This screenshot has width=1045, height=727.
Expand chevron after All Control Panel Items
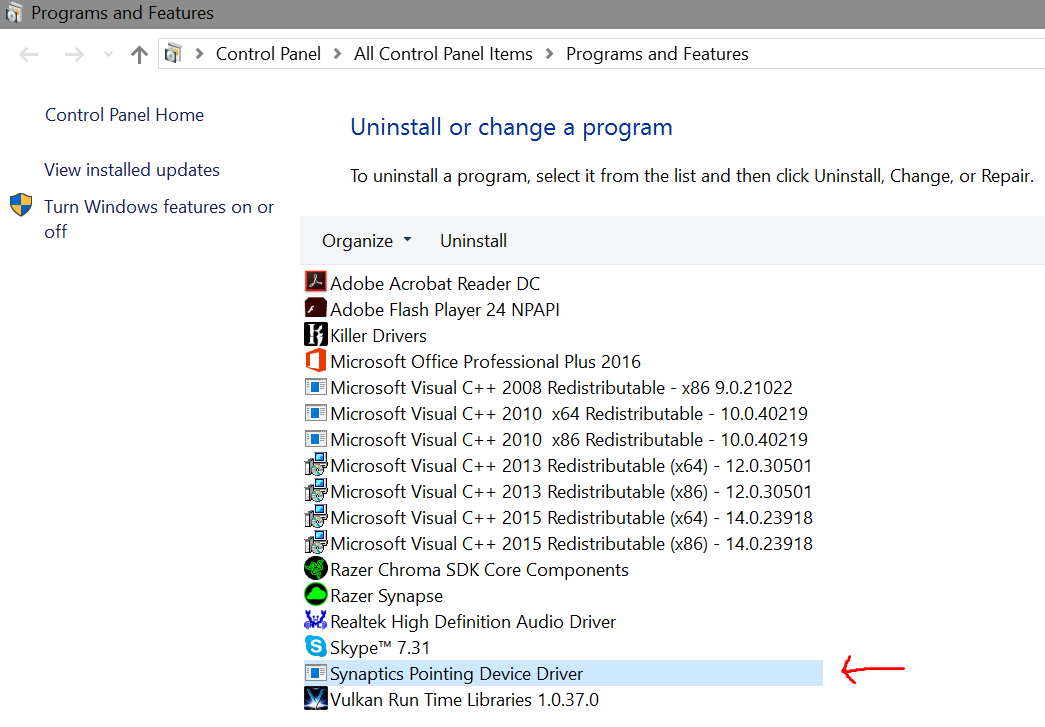tap(549, 54)
